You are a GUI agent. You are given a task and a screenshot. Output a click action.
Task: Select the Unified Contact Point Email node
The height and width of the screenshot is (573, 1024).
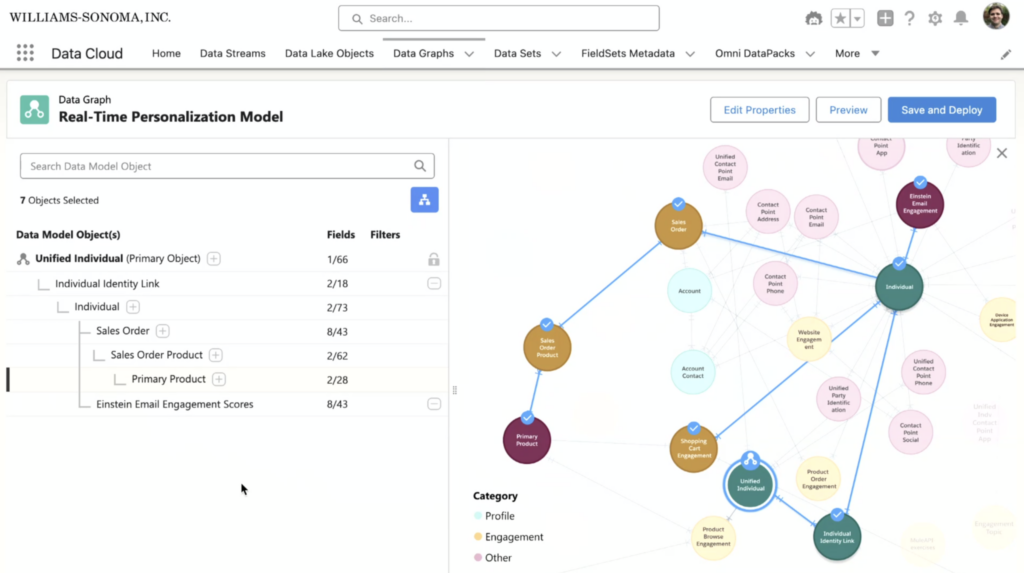[x=725, y=167]
